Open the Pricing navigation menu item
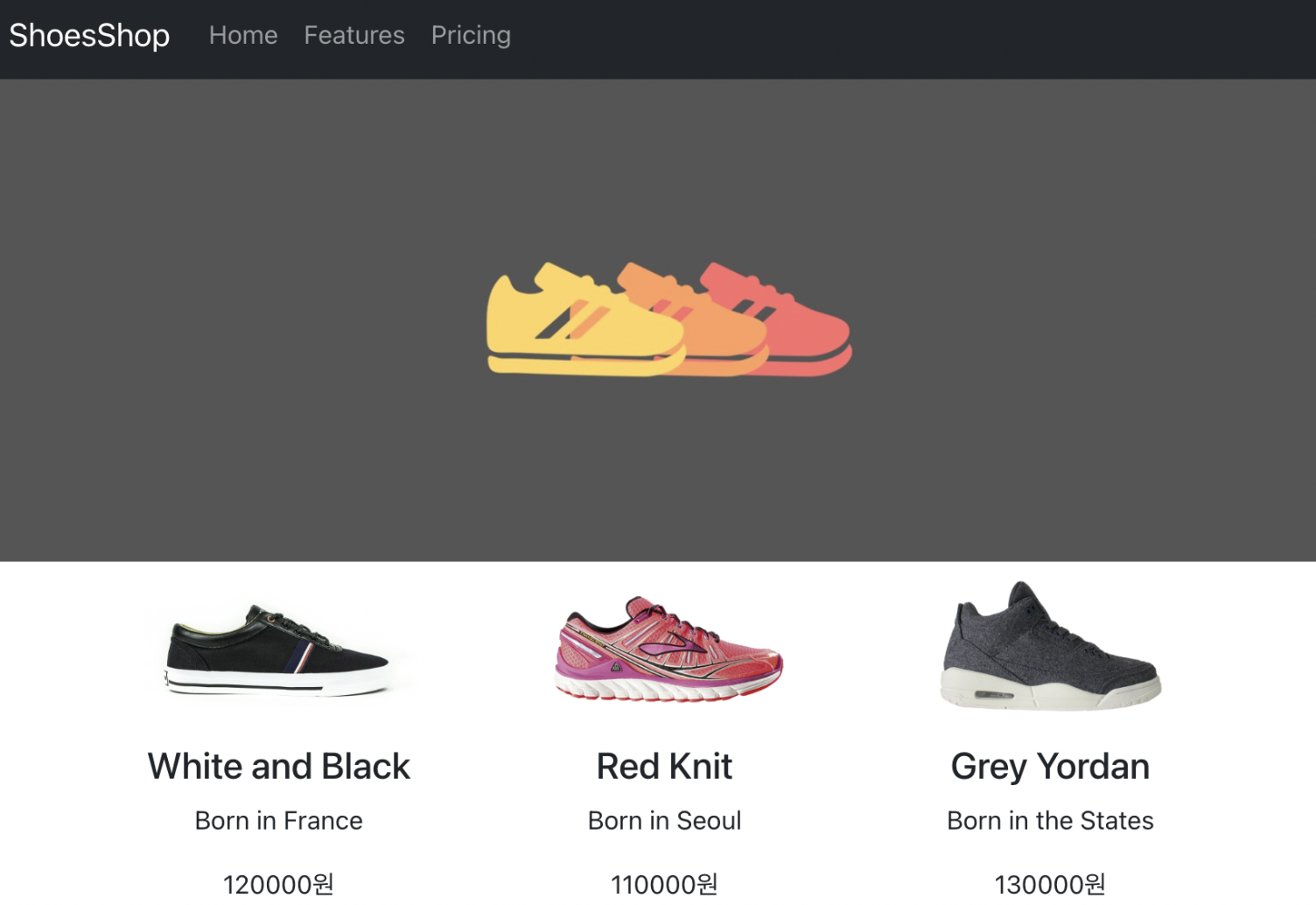This screenshot has height=905, width=1316. pos(470,35)
